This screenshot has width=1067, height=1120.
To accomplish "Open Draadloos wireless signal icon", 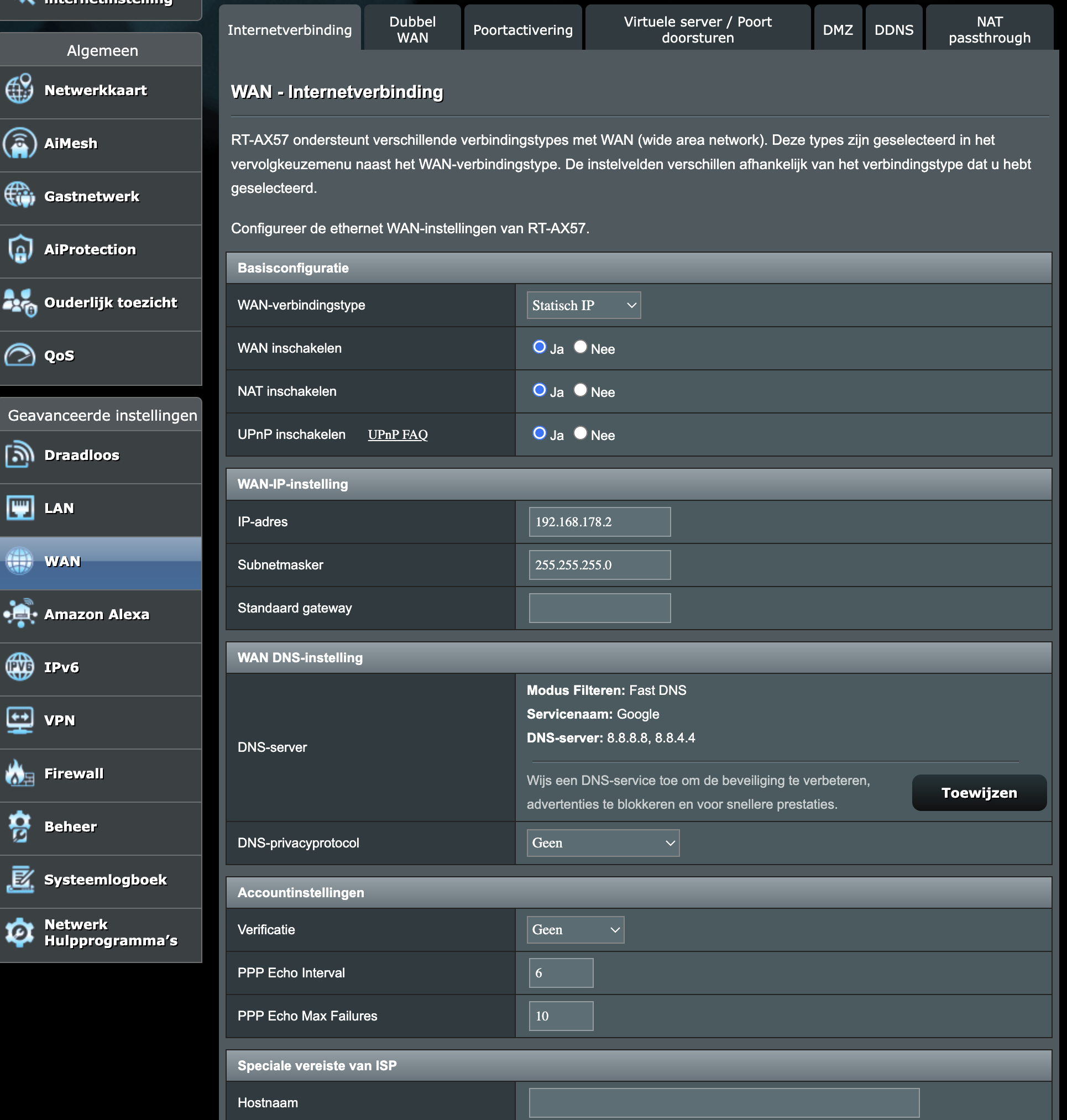I will pyautogui.click(x=20, y=454).
